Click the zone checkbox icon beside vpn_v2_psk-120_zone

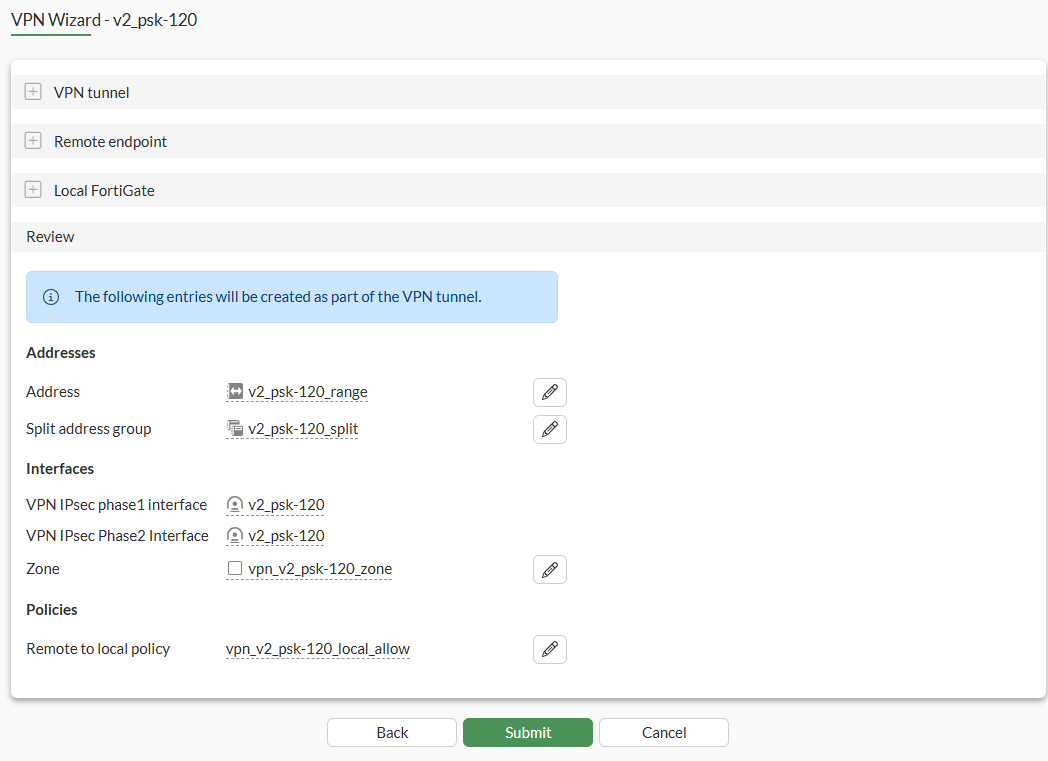234,568
